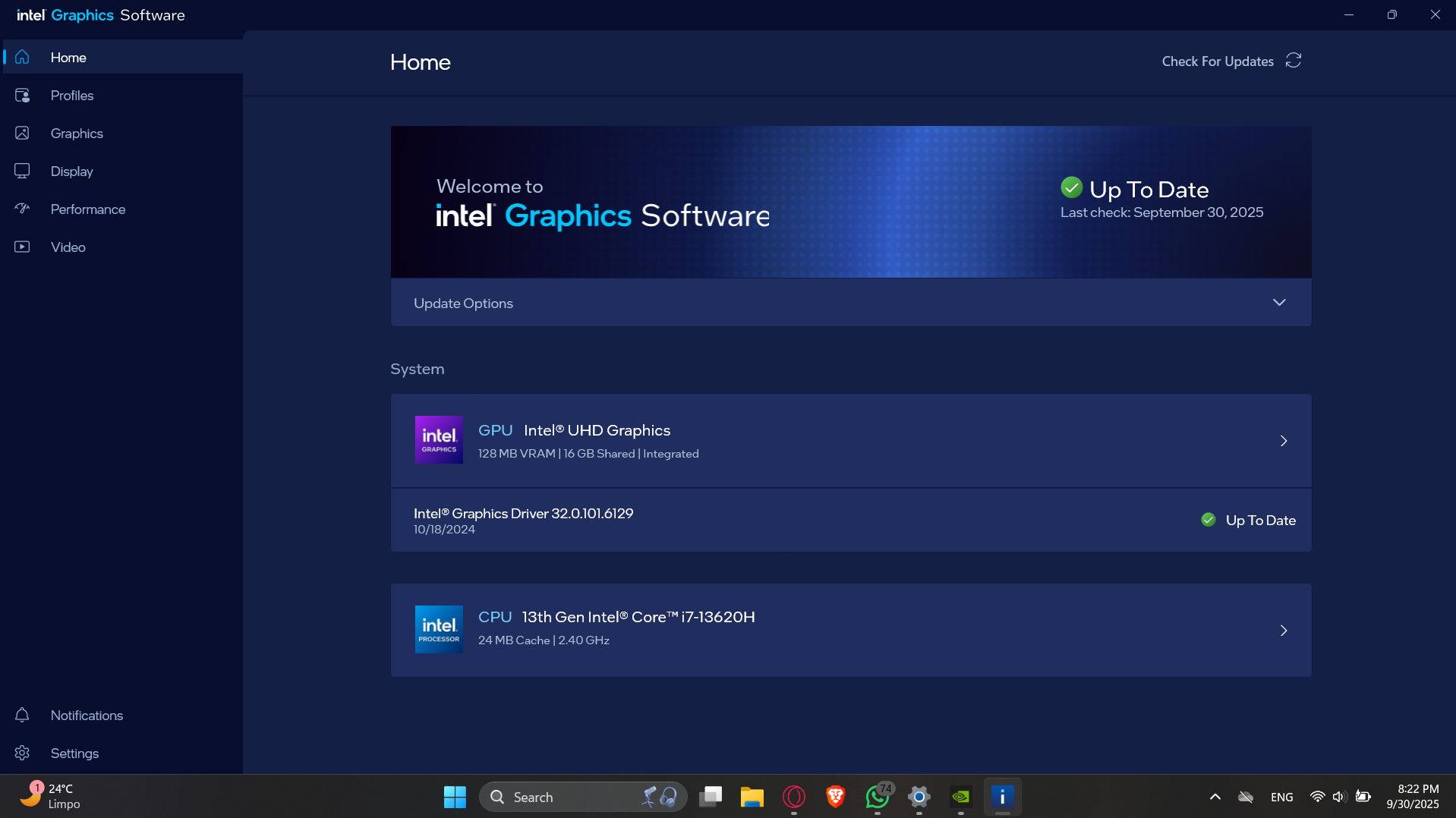The height and width of the screenshot is (818, 1456).
Task: Click the 24 MB Cache CPU specs line
Action: 544,640
